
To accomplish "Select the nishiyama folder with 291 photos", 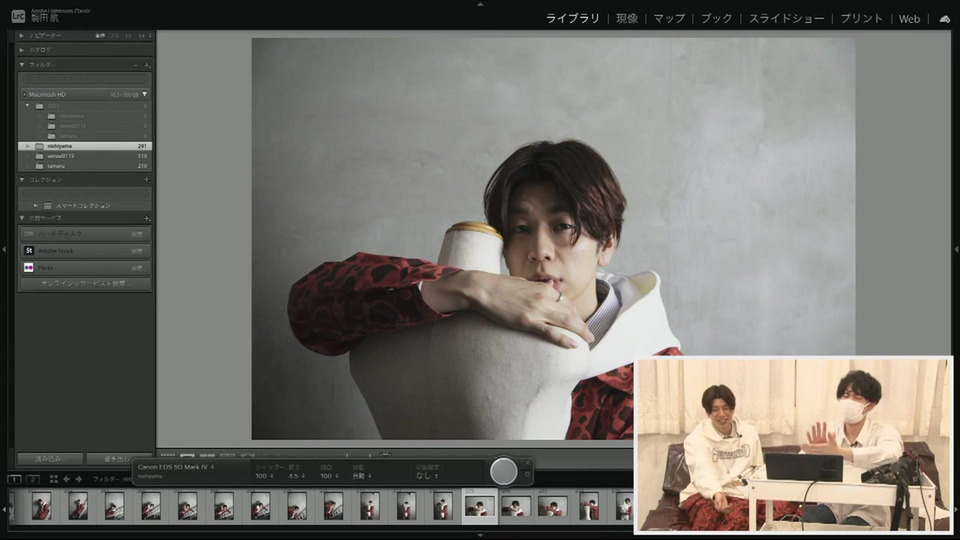I will (84, 146).
